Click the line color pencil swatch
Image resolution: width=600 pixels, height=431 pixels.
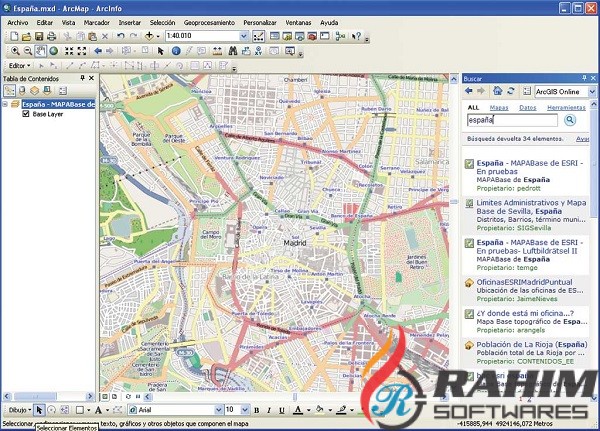click(x=341, y=410)
